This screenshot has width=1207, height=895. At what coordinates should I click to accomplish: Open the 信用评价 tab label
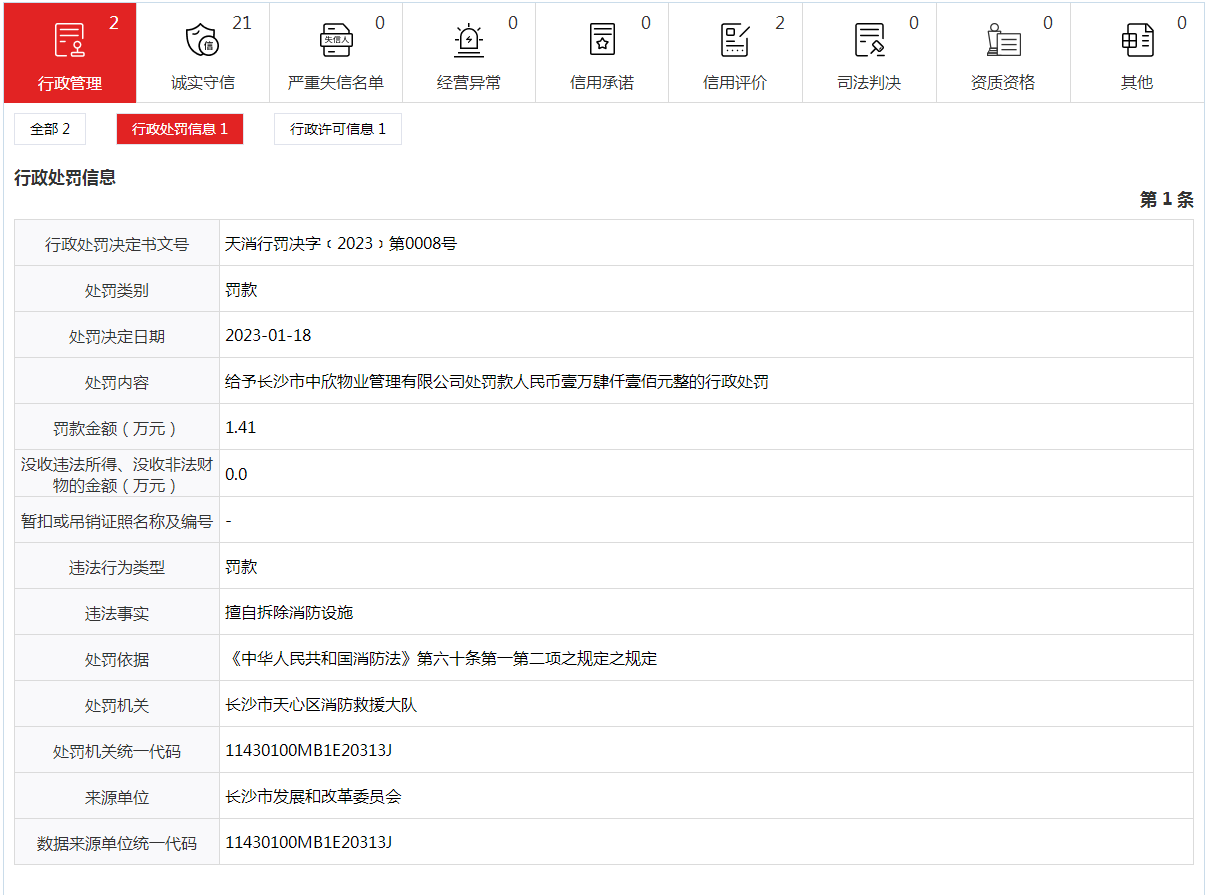point(735,83)
